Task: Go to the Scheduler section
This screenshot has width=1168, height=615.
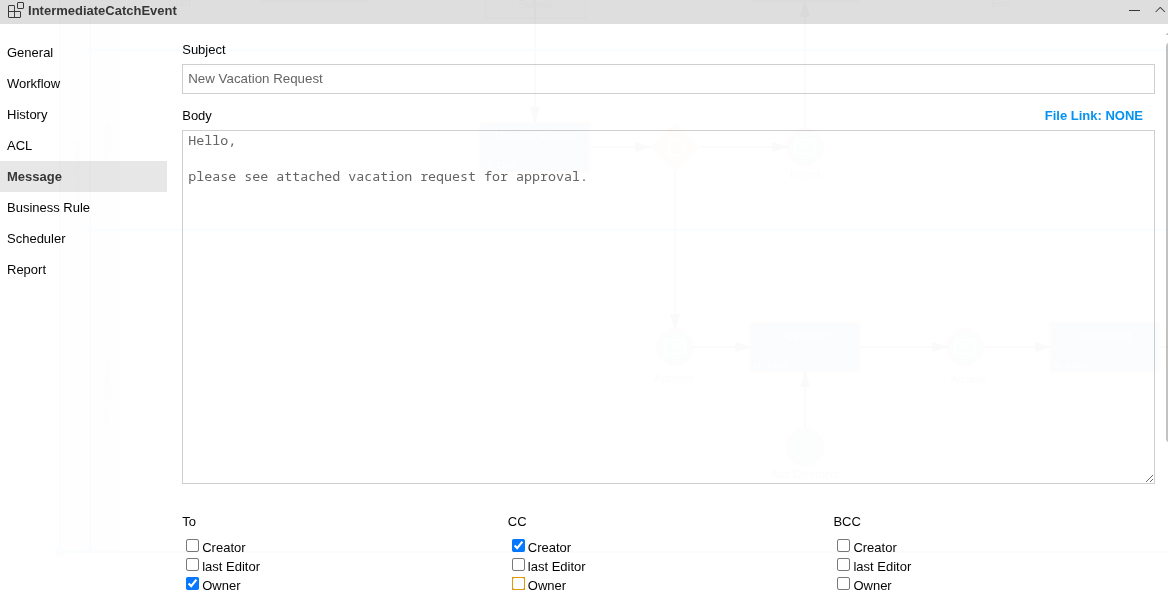Action: tap(36, 239)
